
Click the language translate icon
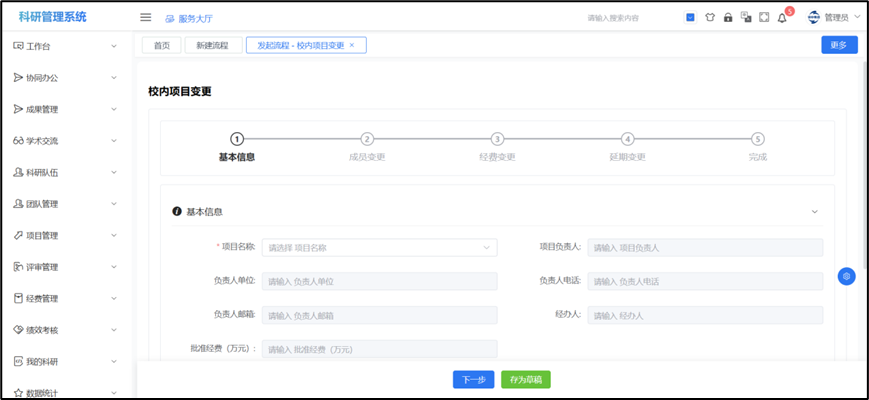point(745,17)
